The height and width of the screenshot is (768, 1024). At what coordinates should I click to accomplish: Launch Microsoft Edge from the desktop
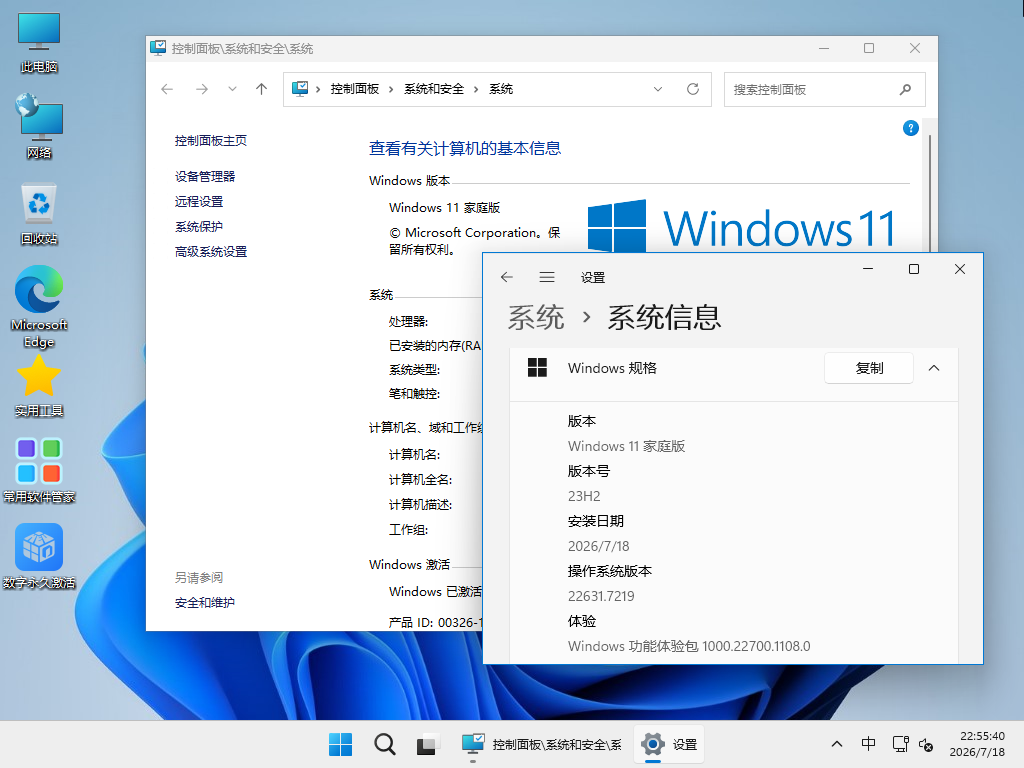tap(39, 306)
